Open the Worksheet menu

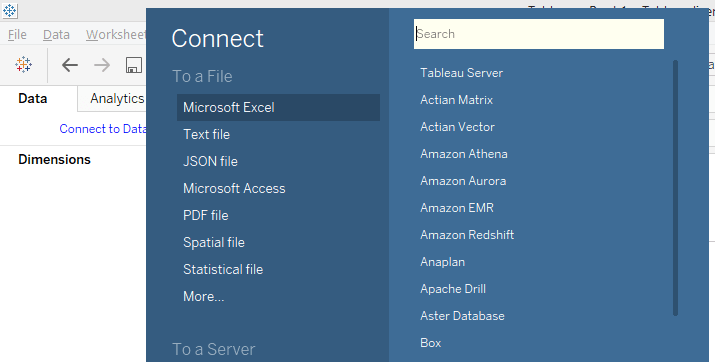[x=116, y=35]
